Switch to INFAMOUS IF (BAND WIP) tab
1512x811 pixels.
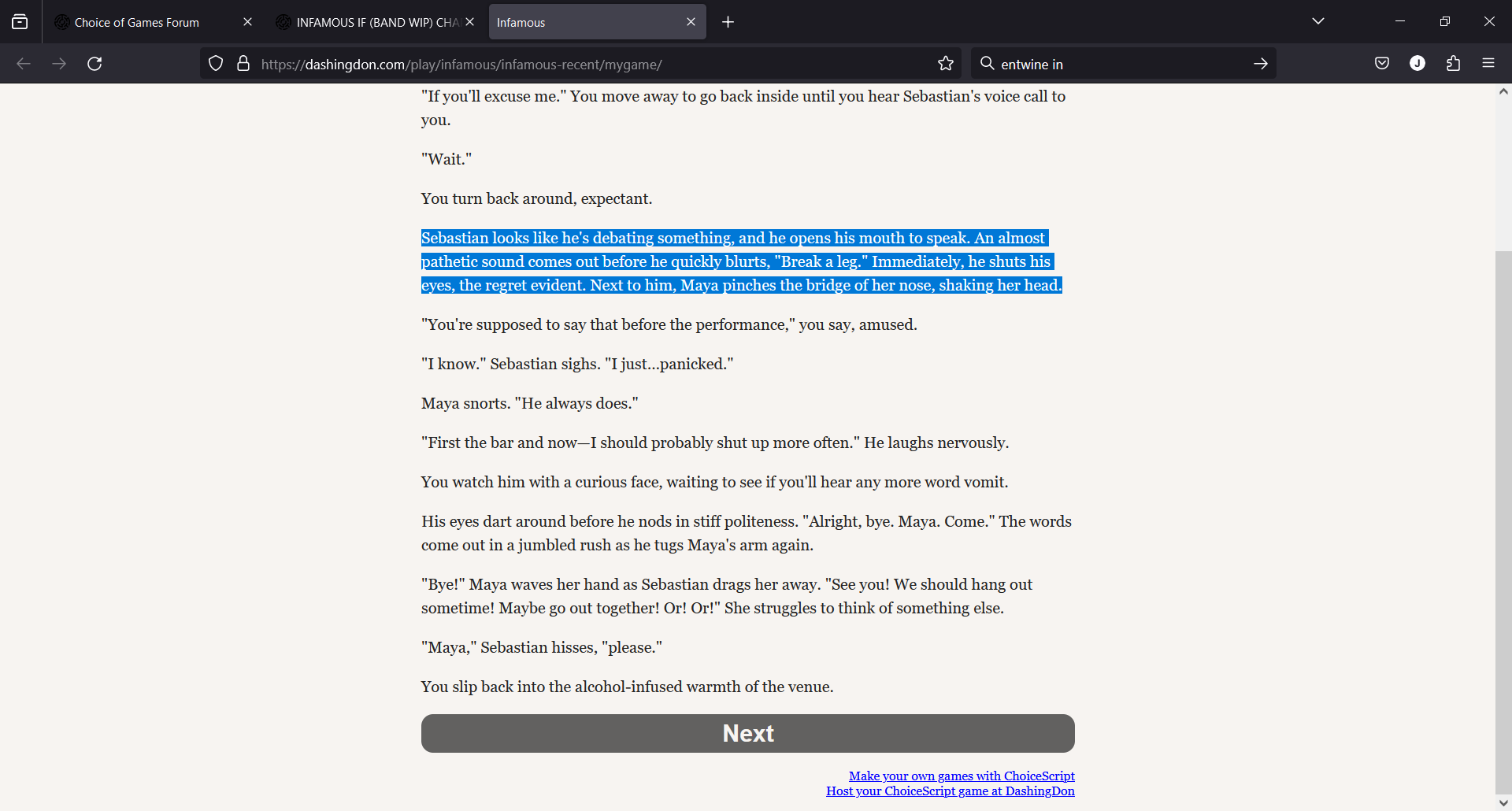click(376, 22)
